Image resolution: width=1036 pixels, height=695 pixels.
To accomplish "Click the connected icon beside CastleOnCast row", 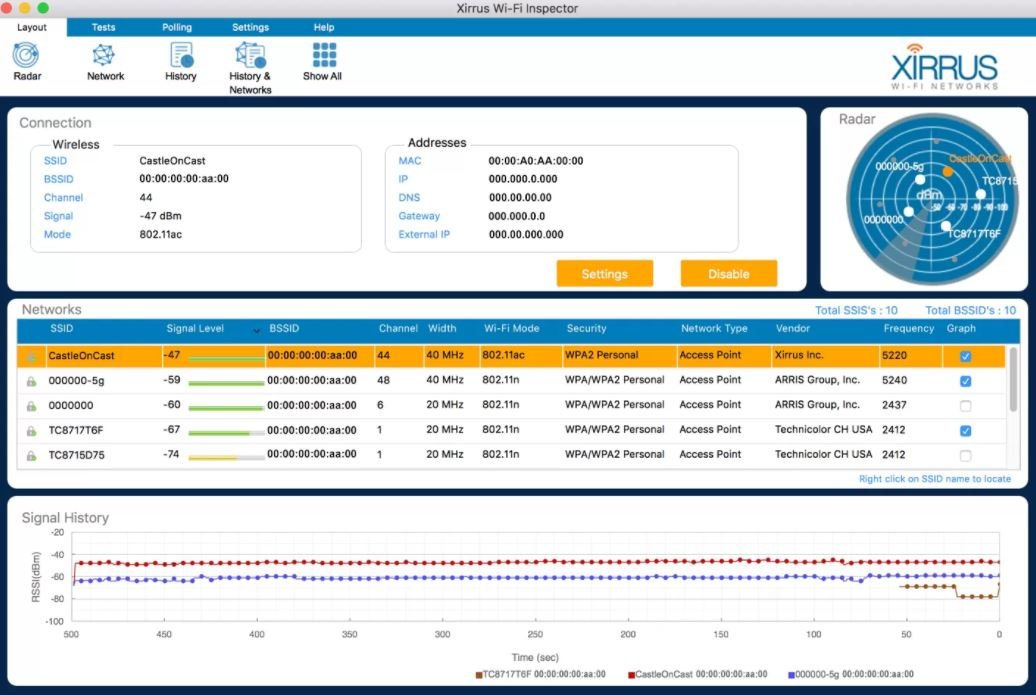I will click(x=31, y=357).
